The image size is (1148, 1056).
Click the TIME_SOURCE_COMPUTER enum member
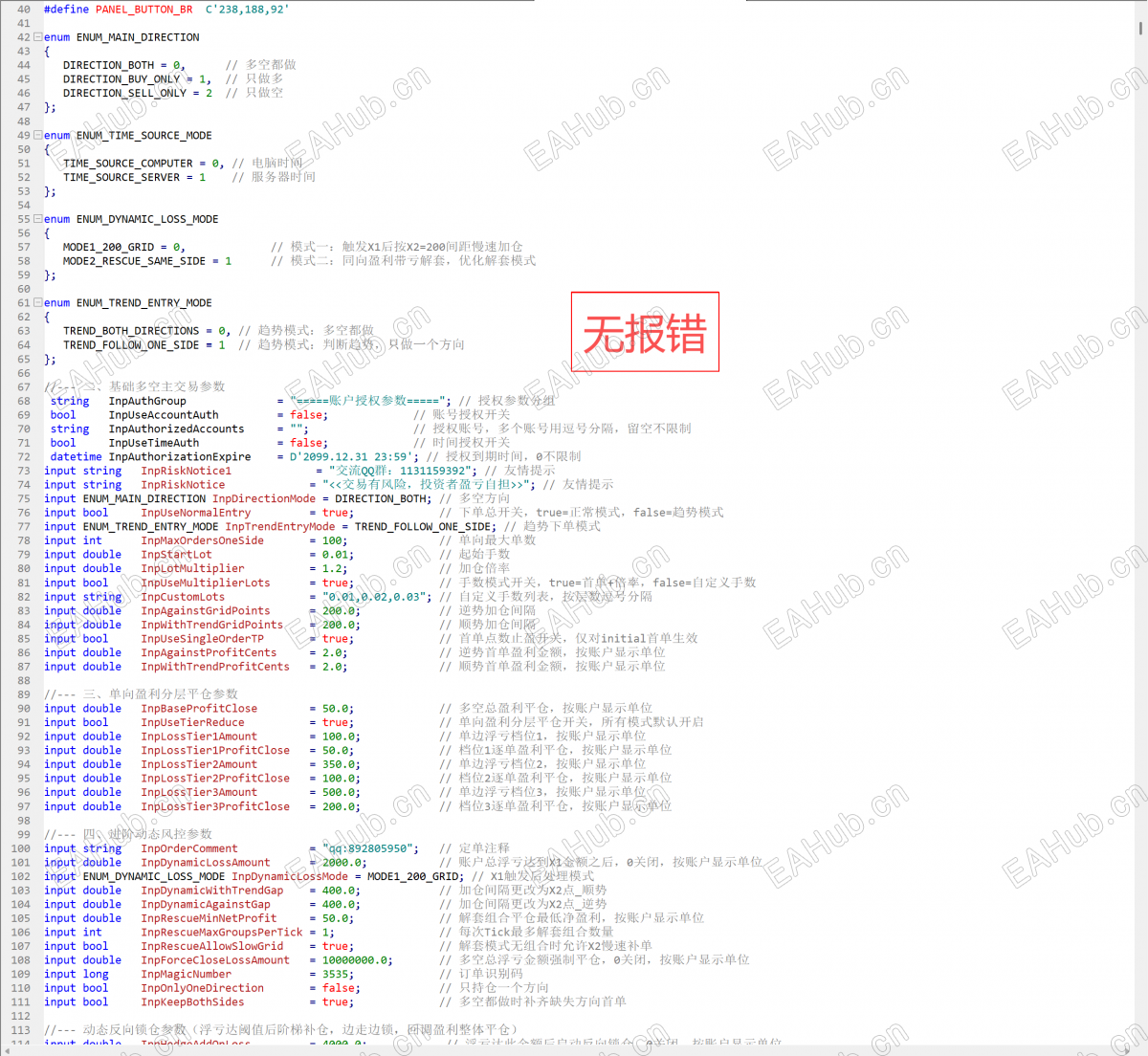click(128, 164)
